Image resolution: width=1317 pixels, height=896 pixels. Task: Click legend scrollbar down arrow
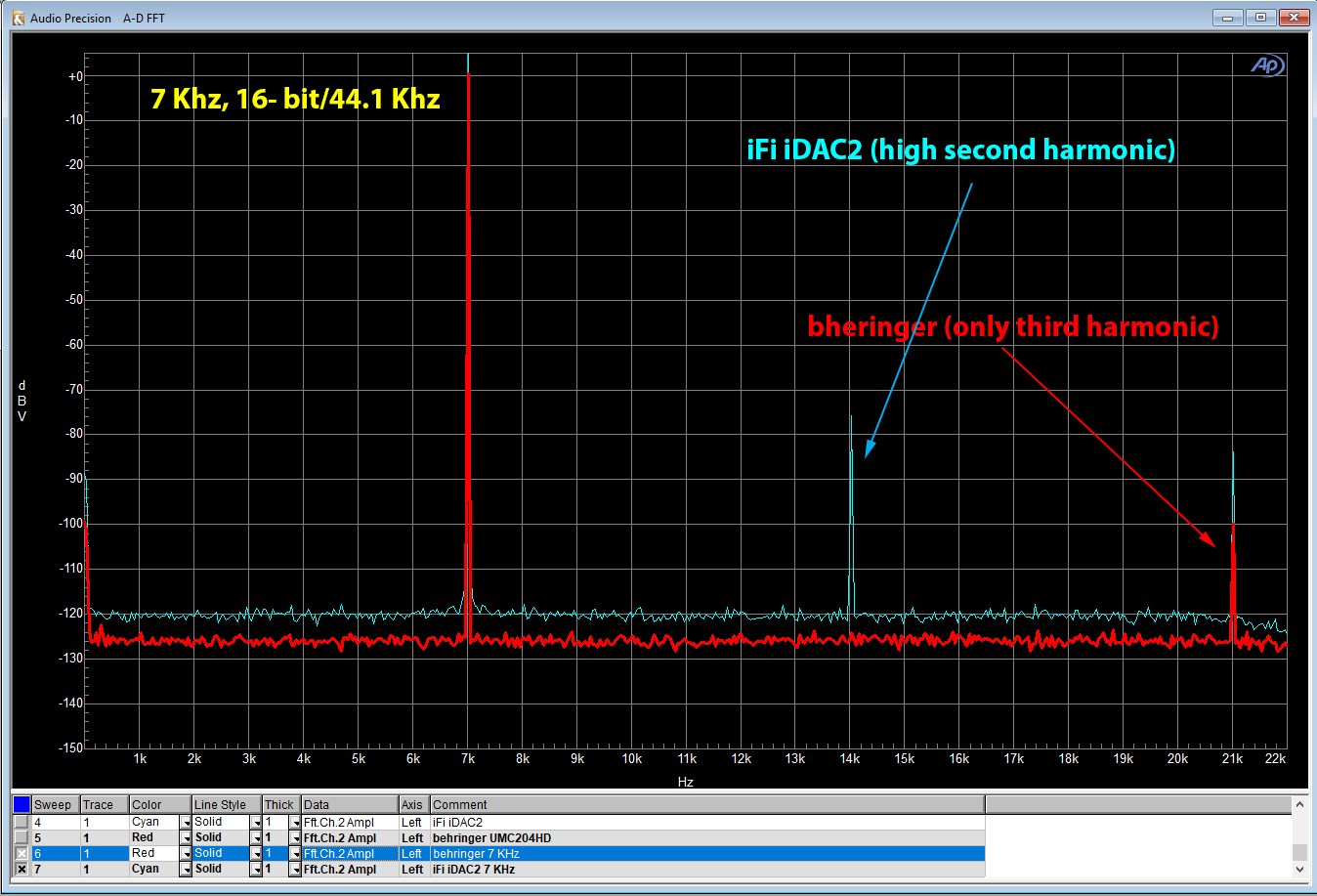pyautogui.click(x=1299, y=869)
